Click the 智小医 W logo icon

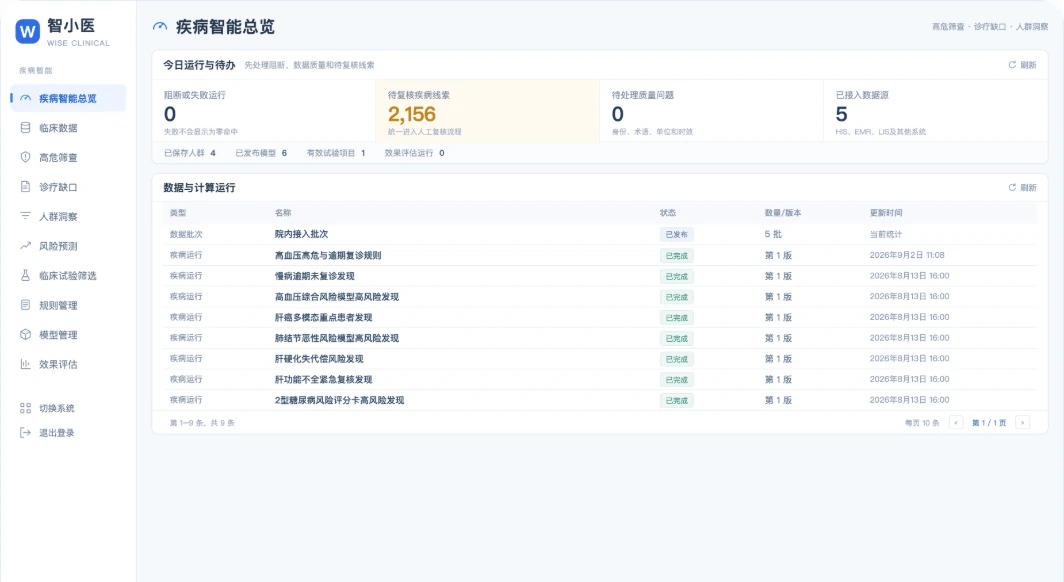(x=28, y=31)
